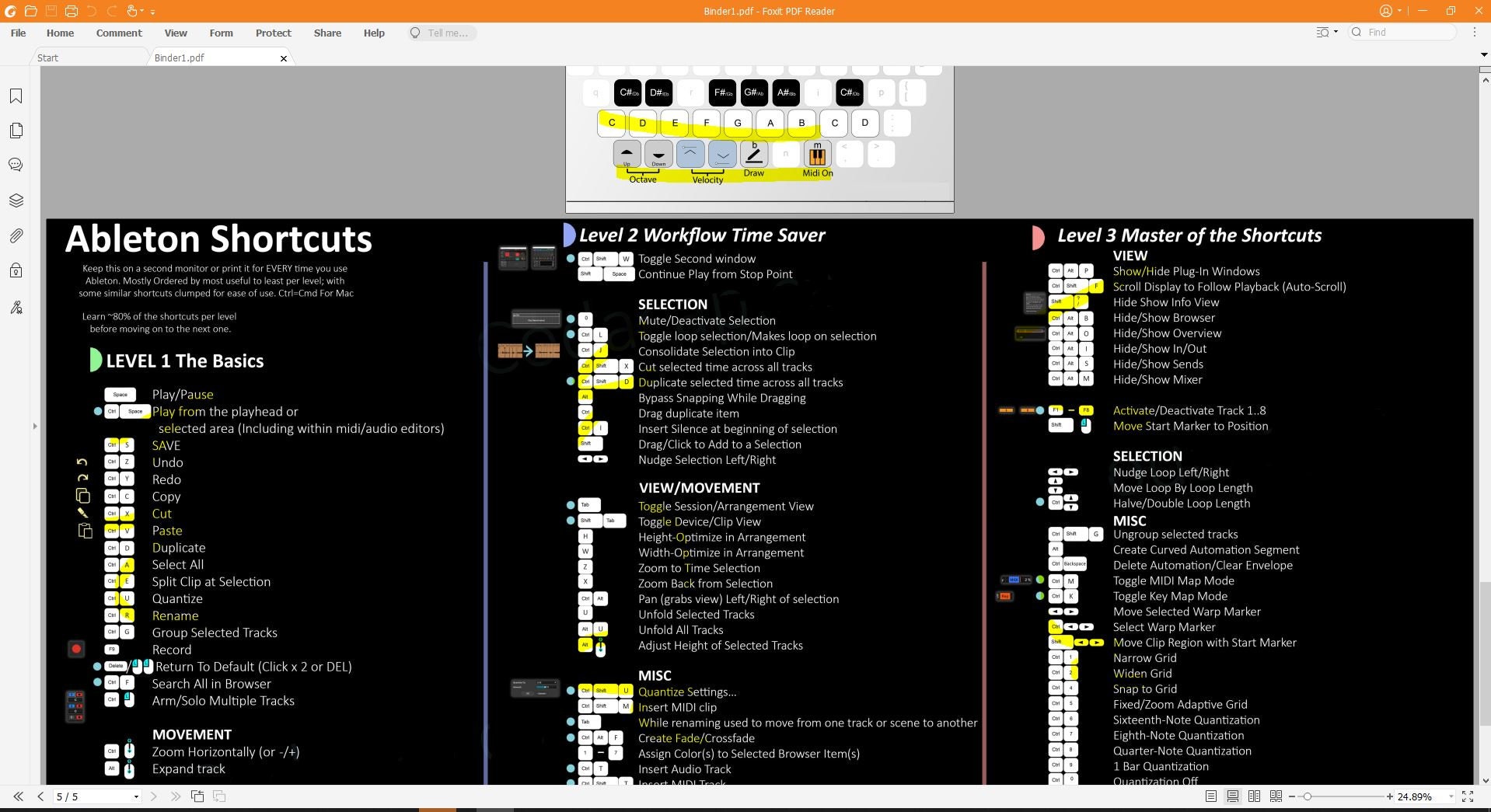Toggle Continuous Facing view mode
The height and width of the screenshot is (812, 1491).
pyautogui.click(x=1276, y=796)
